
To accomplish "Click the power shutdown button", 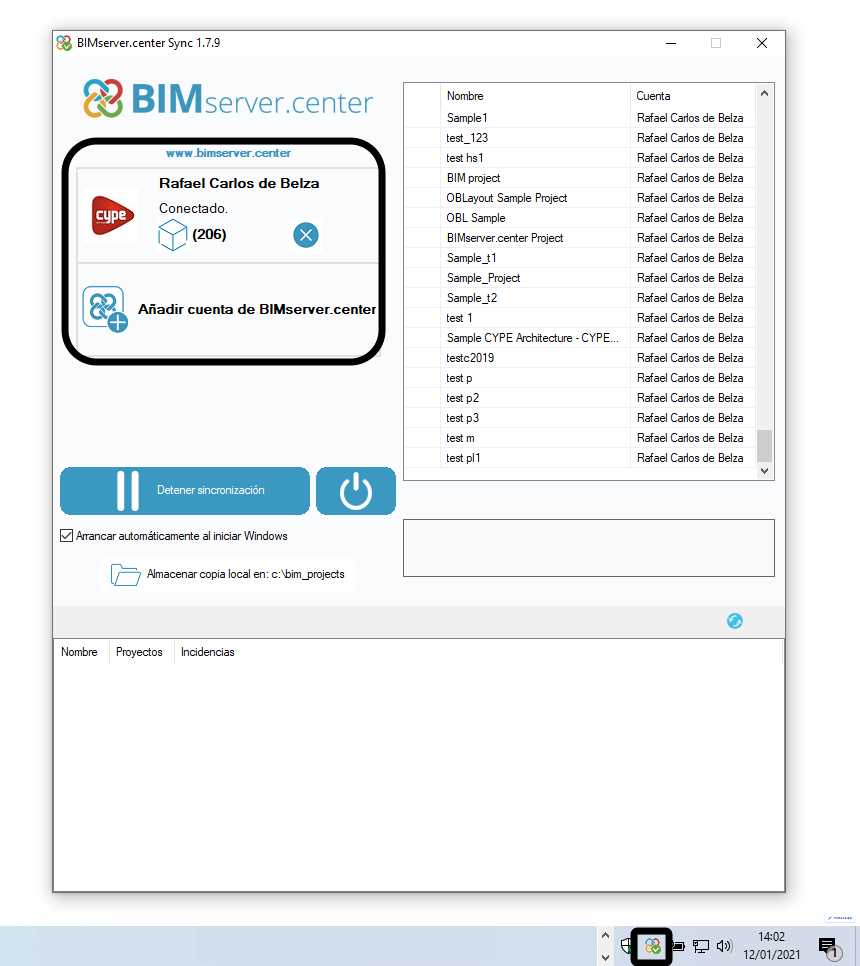I will click(x=356, y=490).
